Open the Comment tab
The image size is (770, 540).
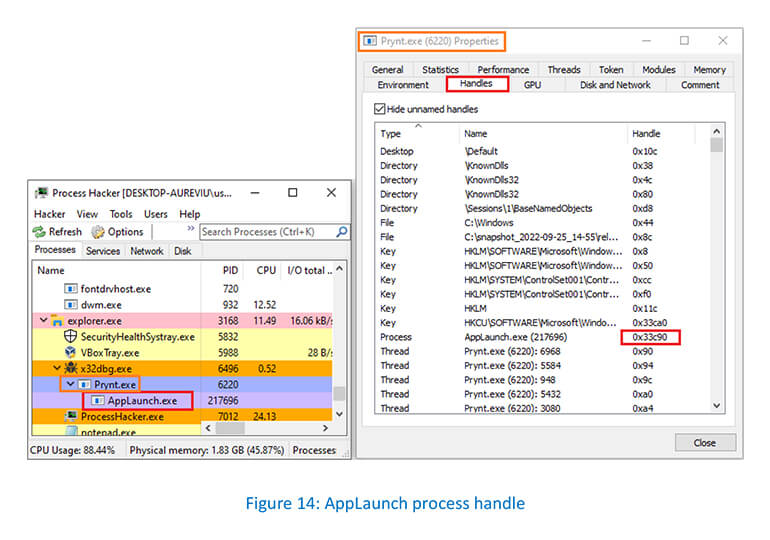pos(700,85)
